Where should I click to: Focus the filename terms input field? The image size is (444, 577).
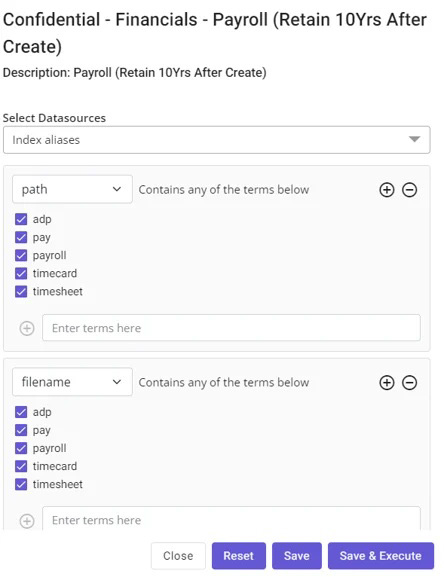click(x=231, y=519)
